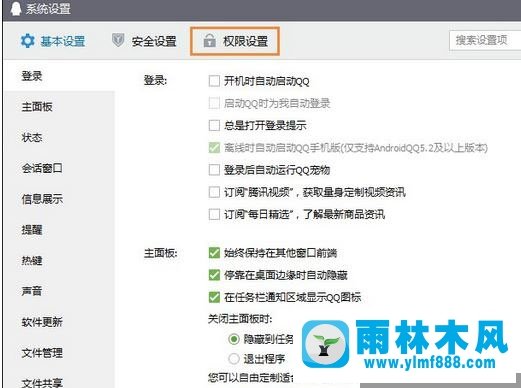The width and height of the screenshot is (521, 388).
Task: Enable 开机时自动启动QQ checkbox
Action: coord(214,81)
